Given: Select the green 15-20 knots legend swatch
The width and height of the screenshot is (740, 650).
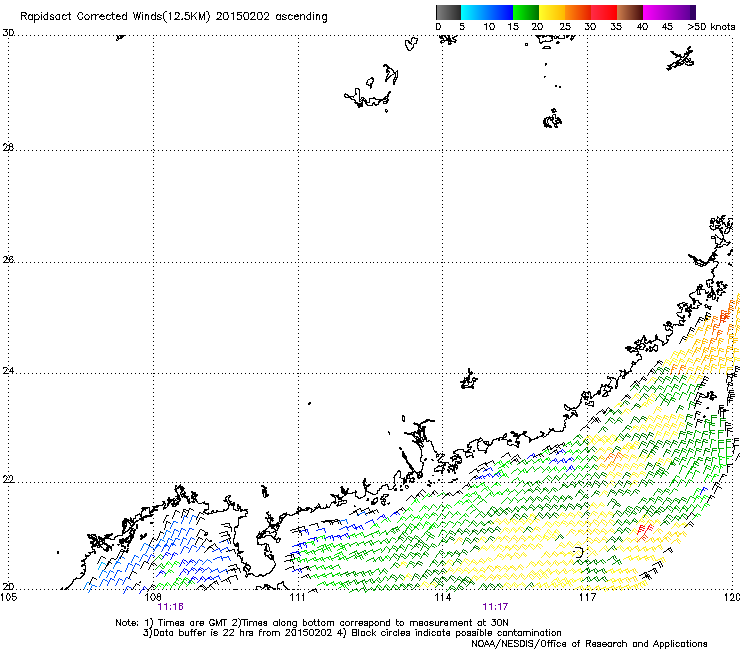Looking at the screenshot, I should pyautogui.click(x=526, y=12).
